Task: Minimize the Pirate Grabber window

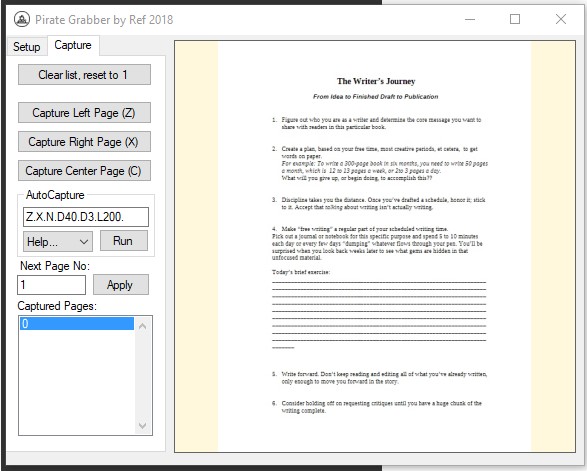Action: (470, 19)
